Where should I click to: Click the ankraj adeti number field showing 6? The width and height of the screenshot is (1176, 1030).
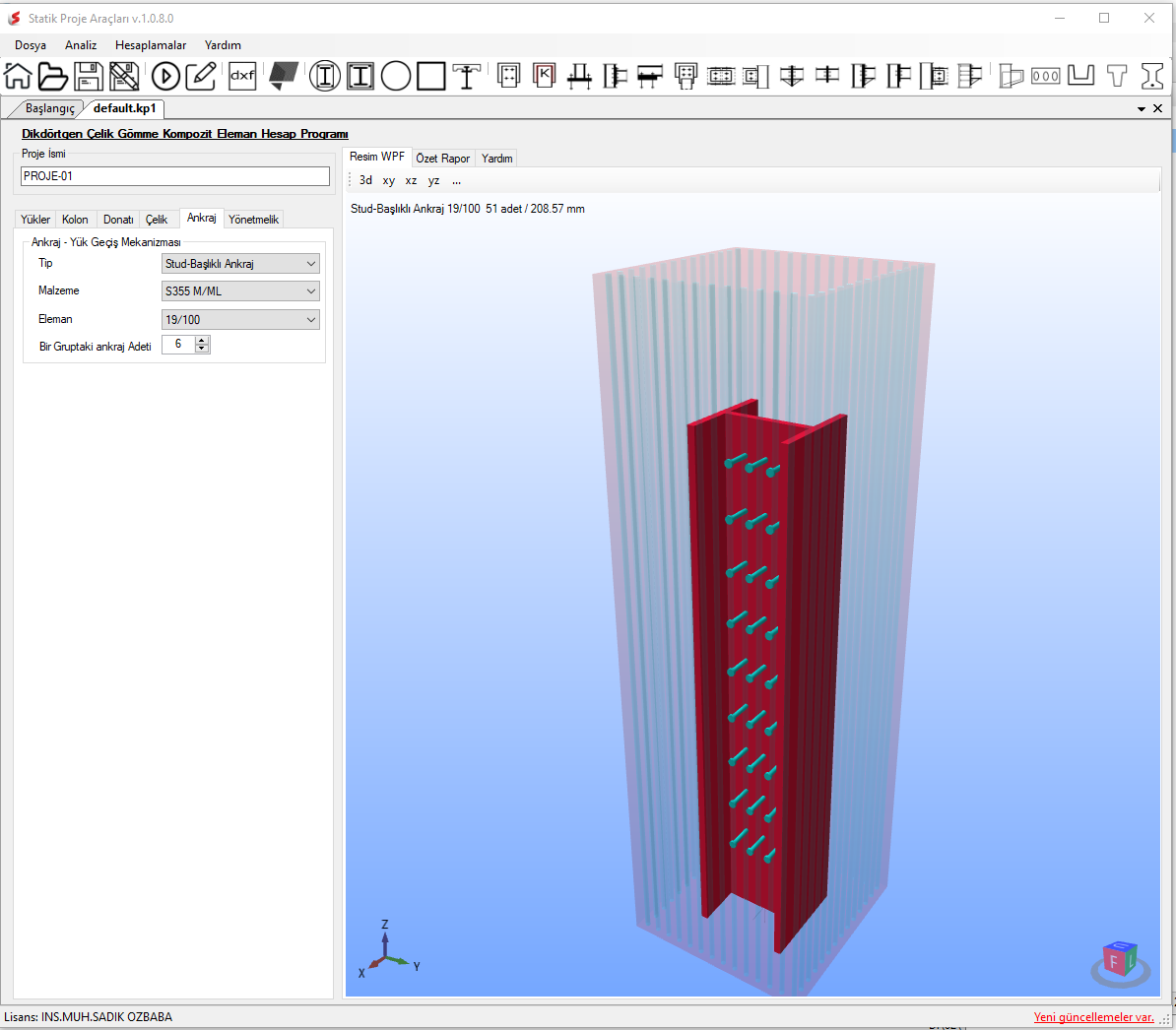point(178,344)
